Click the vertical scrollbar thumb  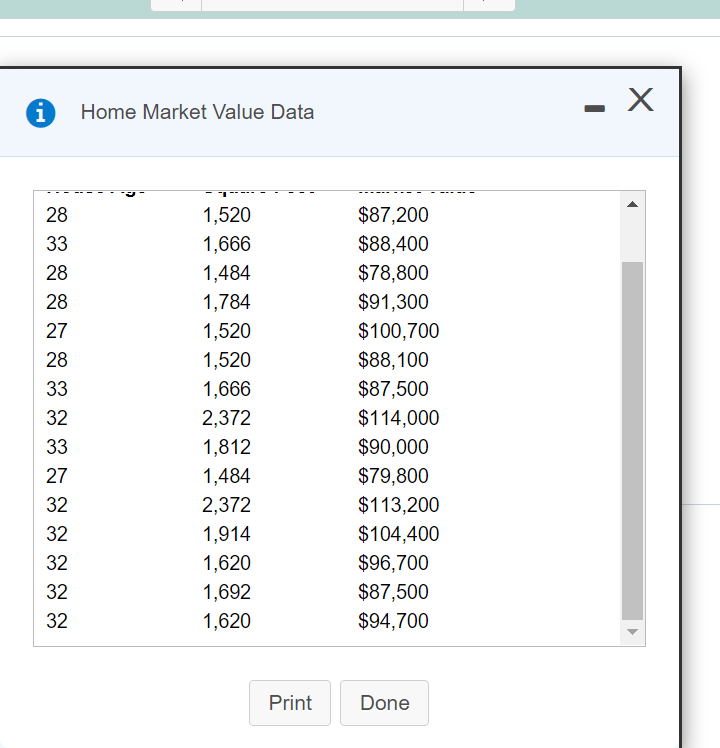632,440
